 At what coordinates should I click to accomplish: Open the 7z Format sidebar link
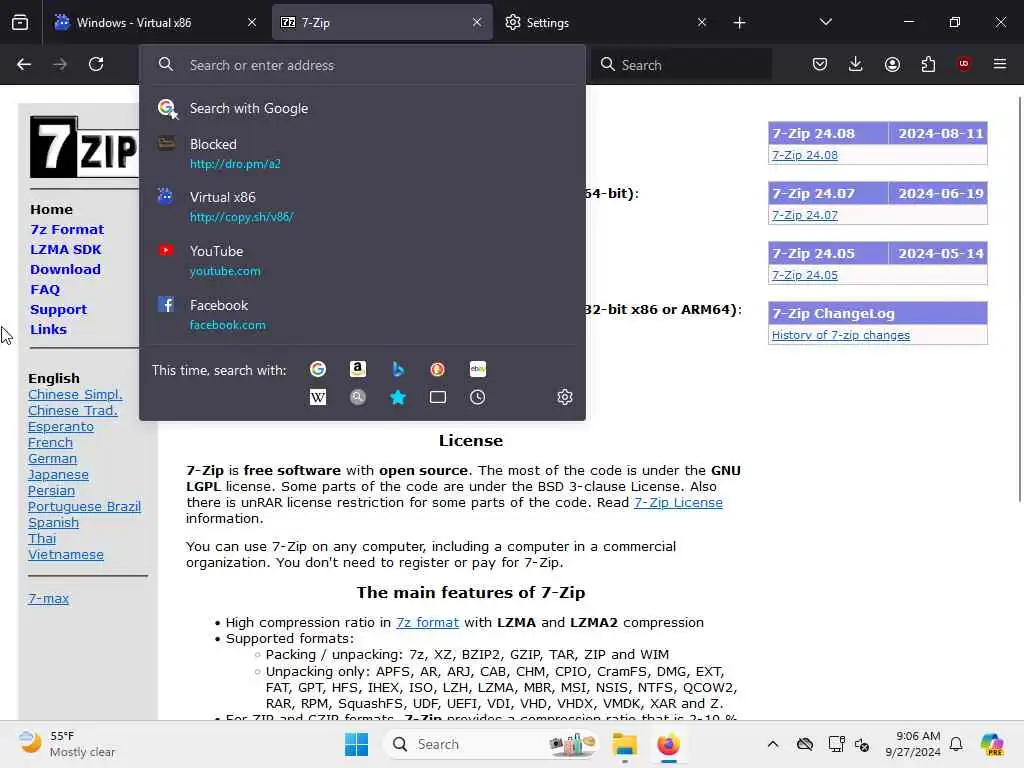pyautogui.click(x=67, y=230)
